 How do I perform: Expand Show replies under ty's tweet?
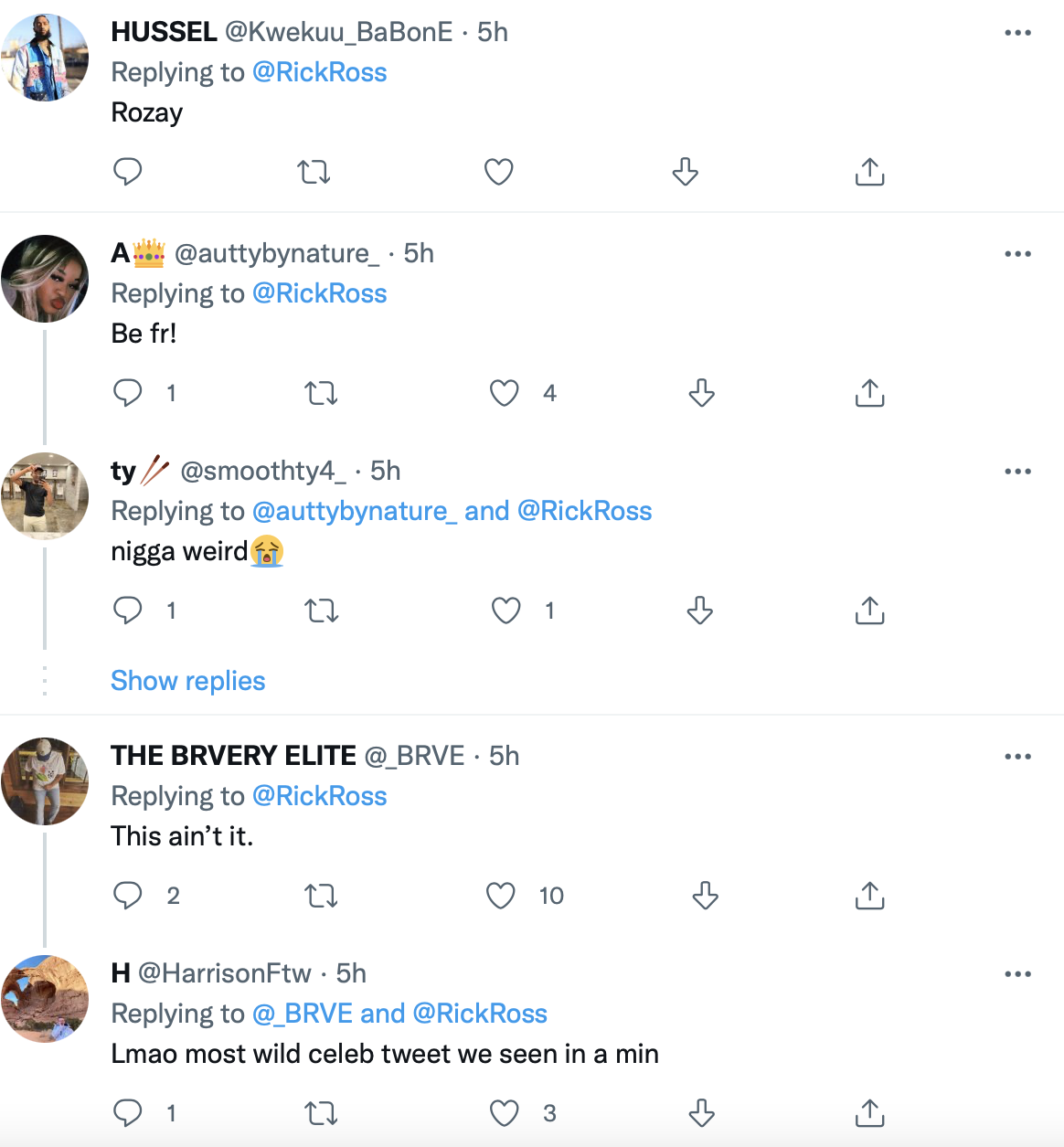click(x=187, y=681)
